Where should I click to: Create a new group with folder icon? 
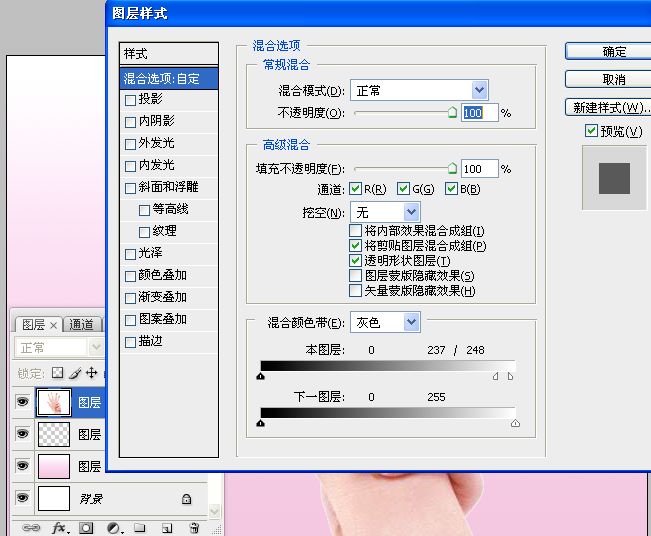[140, 528]
